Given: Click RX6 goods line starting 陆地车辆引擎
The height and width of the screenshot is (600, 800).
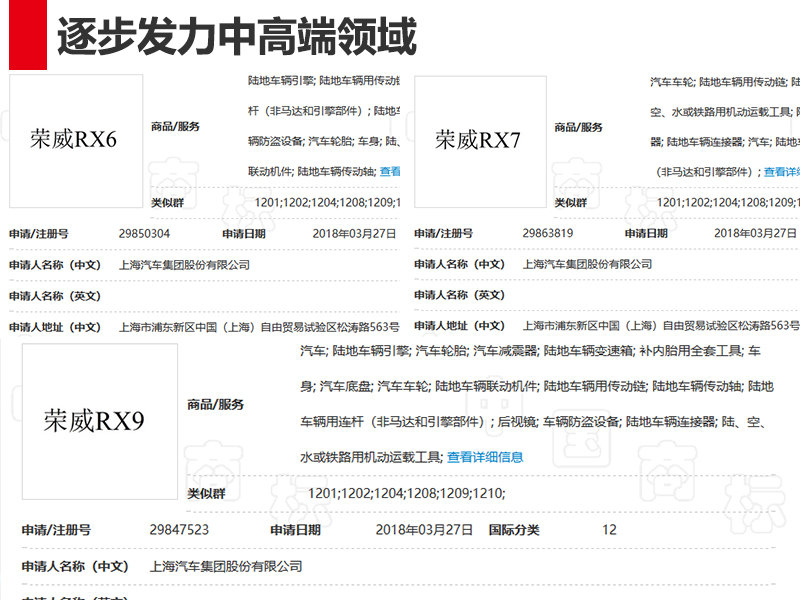Looking at the screenshot, I should point(324,81).
